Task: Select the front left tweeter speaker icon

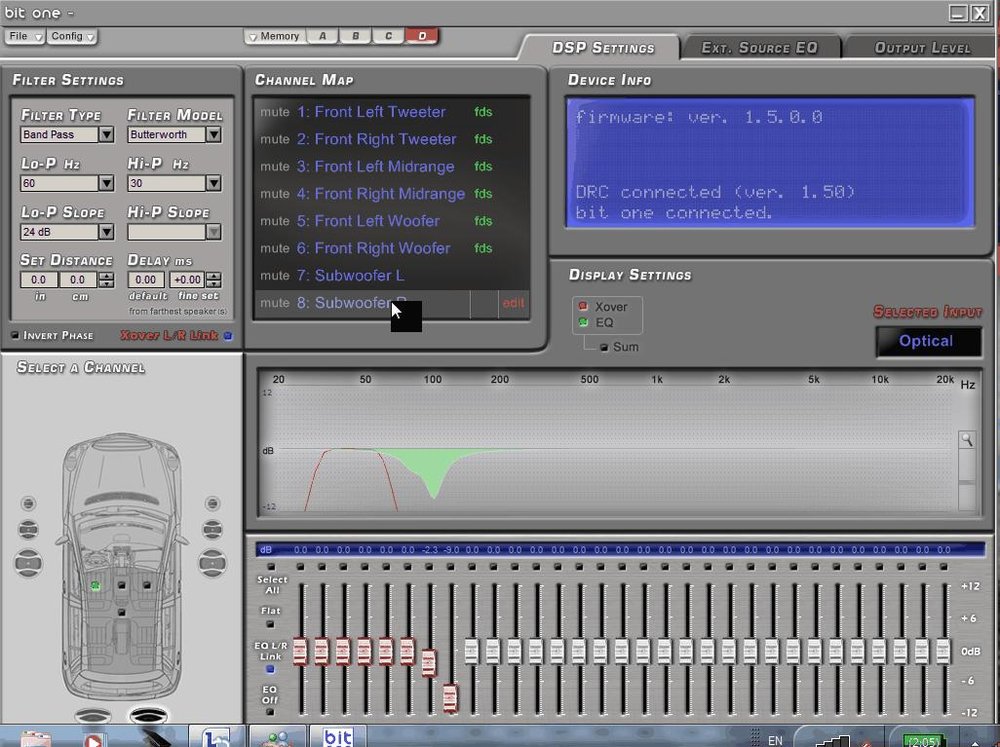Action: tap(28, 503)
